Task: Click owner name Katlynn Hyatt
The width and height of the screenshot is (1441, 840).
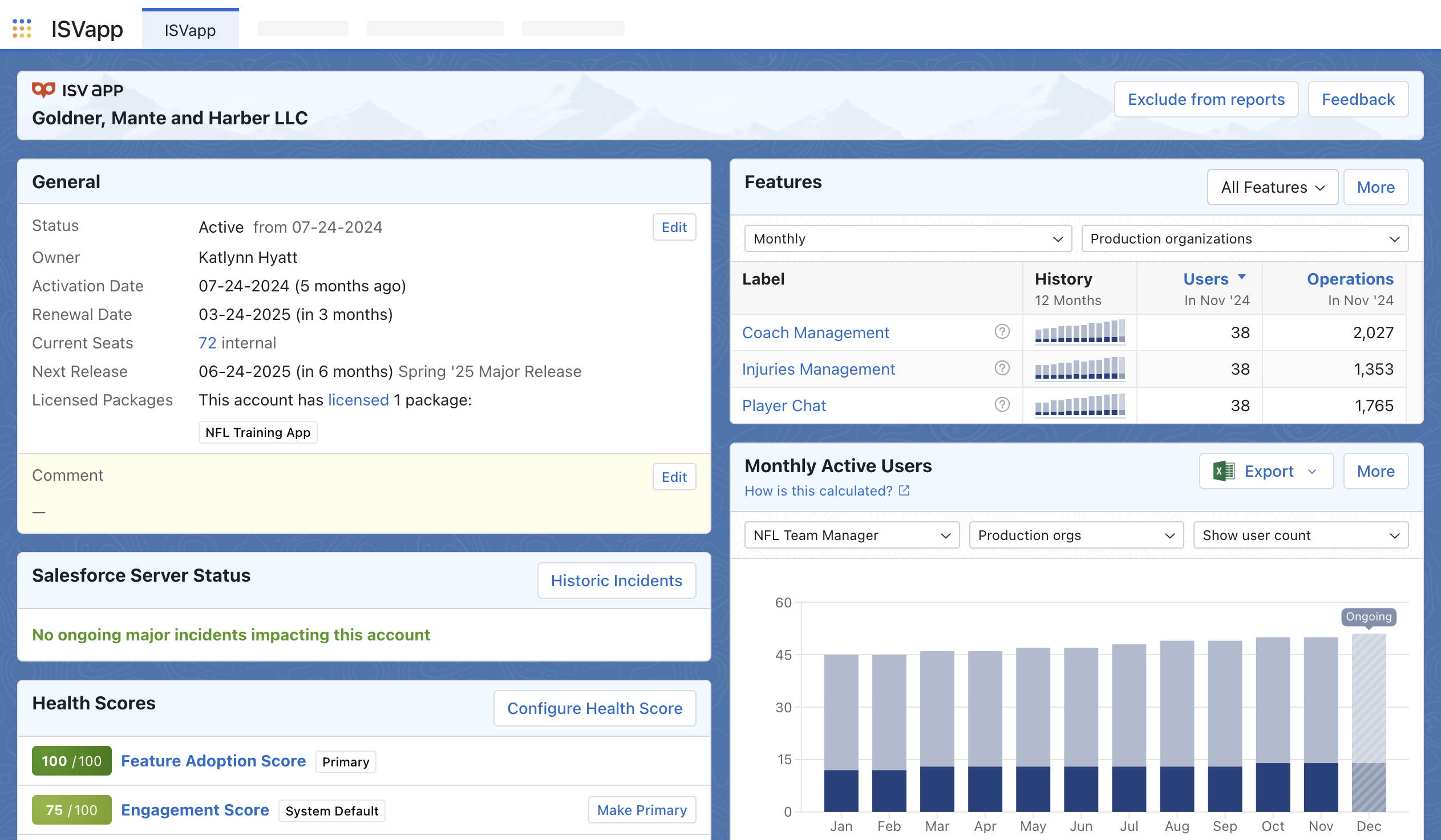Action: [248, 257]
